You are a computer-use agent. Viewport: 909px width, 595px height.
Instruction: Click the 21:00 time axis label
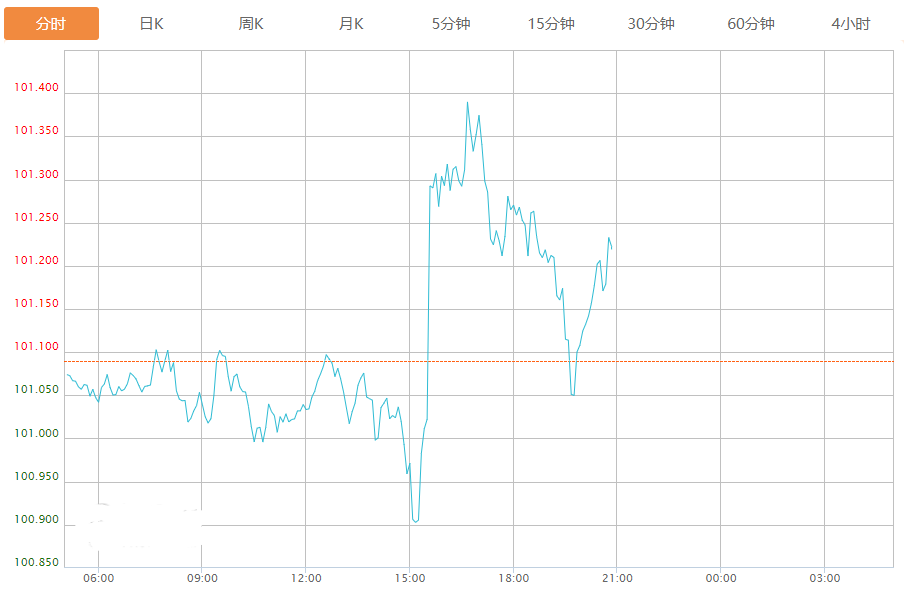(617, 578)
